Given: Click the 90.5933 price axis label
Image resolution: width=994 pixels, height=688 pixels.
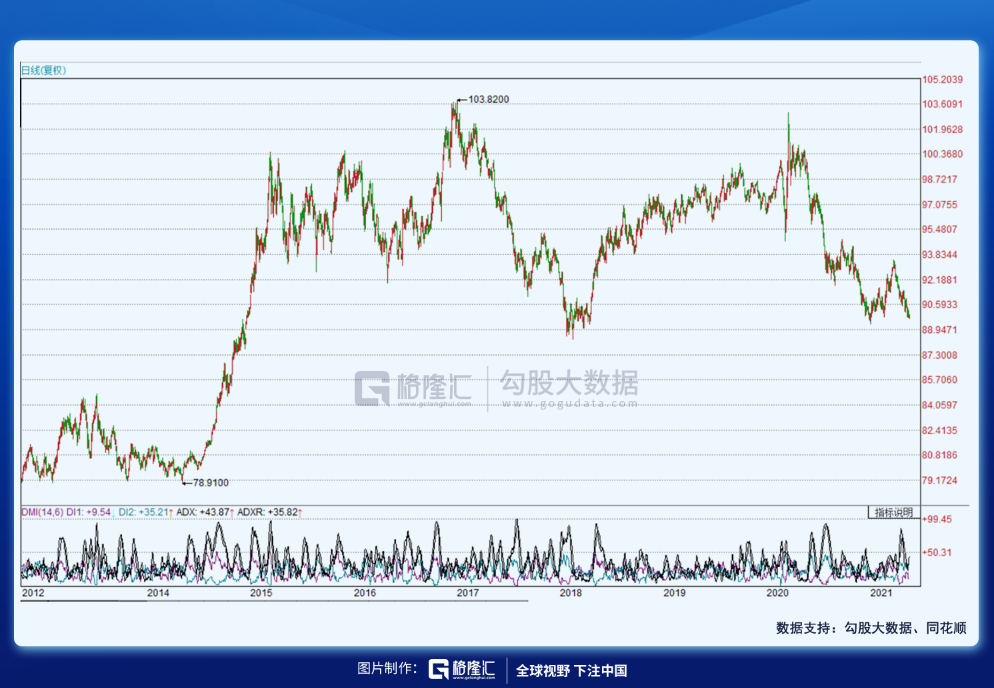Looking at the screenshot, I should pyautogui.click(x=939, y=304).
